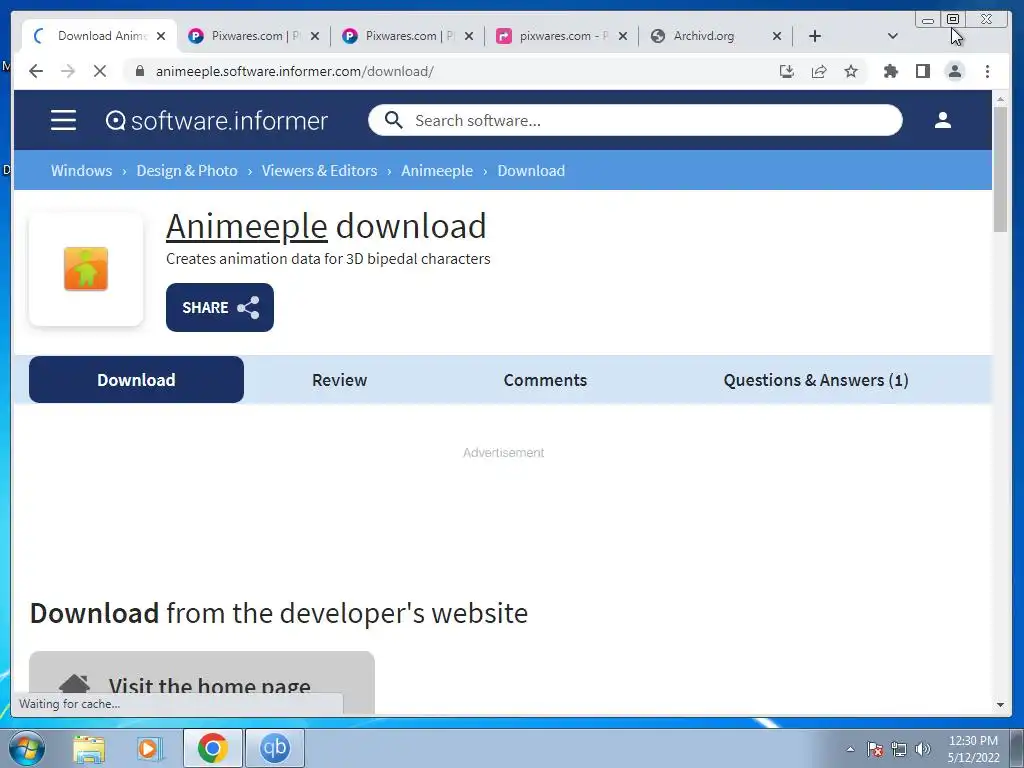This screenshot has height=768, width=1024.
Task: Click scrollbar down arrow
Action: pyautogui.click(x=1000, y=705)
